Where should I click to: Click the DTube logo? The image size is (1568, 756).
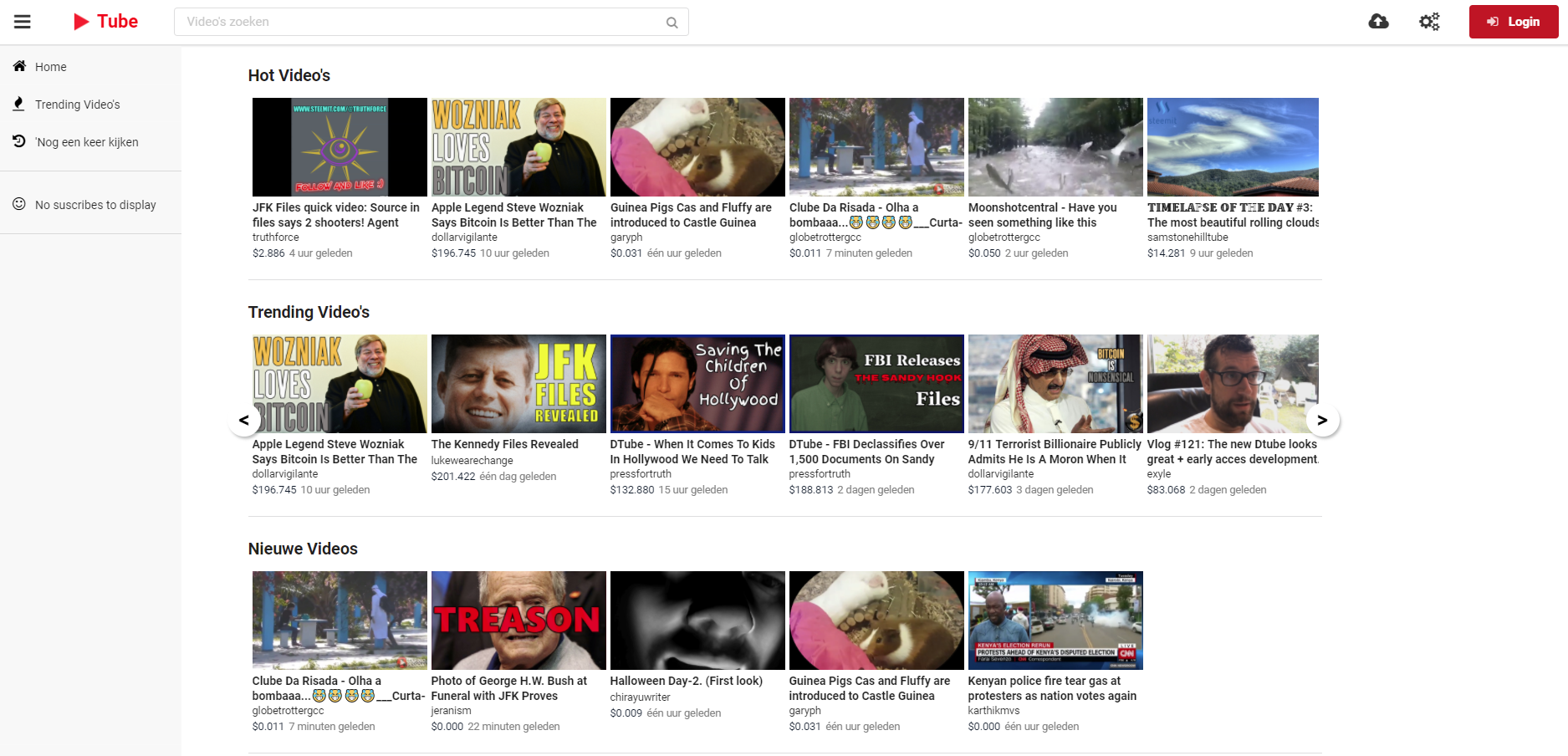click(x=105, y=22)
